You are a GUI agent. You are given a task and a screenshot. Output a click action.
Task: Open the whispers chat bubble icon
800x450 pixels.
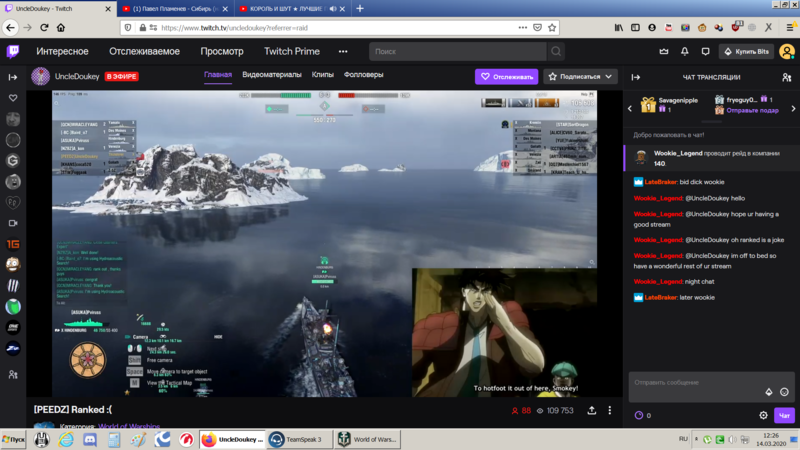tap(705, 52)
